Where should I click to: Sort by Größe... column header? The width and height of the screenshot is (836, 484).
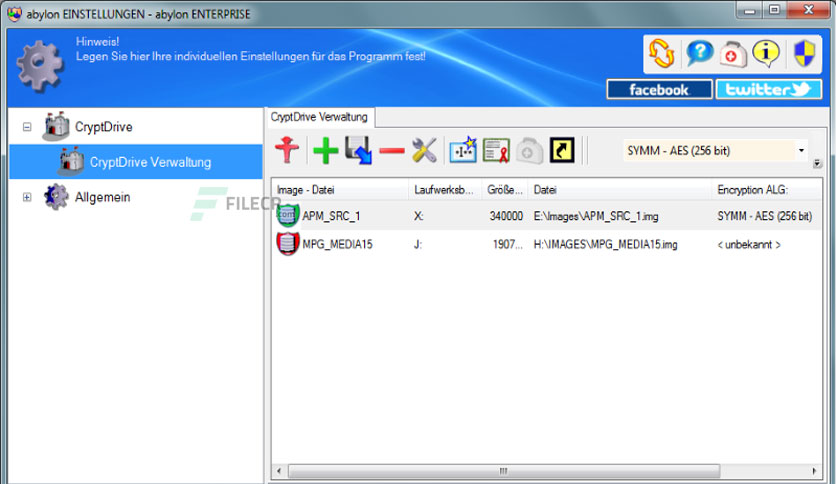504,190
